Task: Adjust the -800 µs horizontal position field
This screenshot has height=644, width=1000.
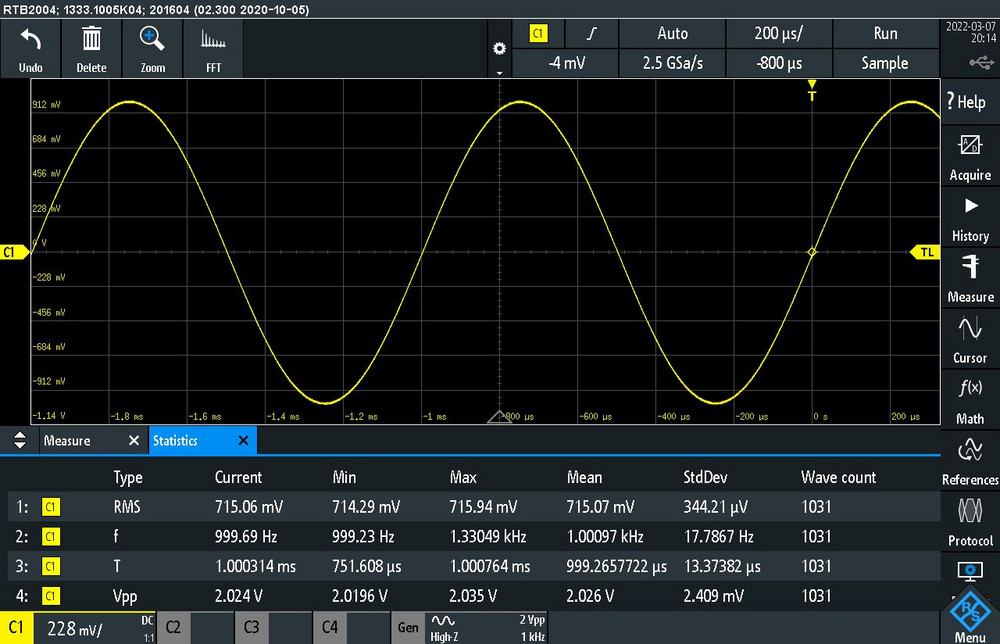Action: click(779, 62)
